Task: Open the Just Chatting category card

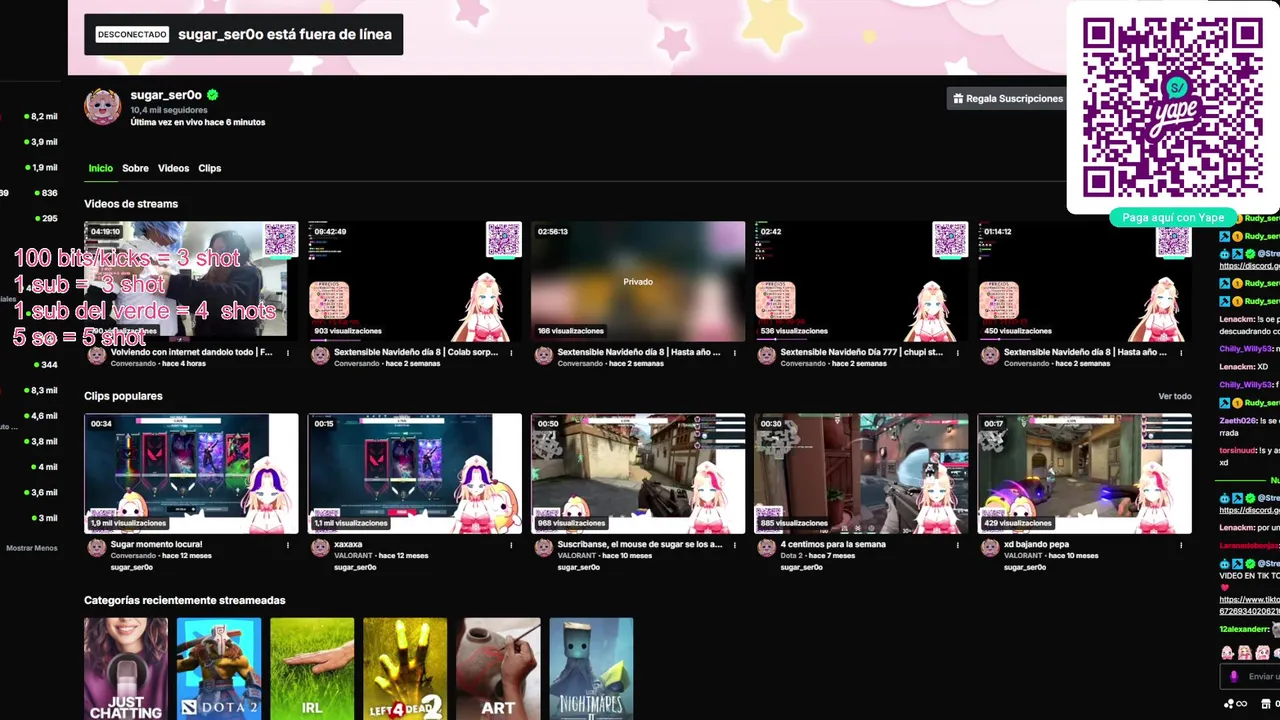Action: point(126,668)
